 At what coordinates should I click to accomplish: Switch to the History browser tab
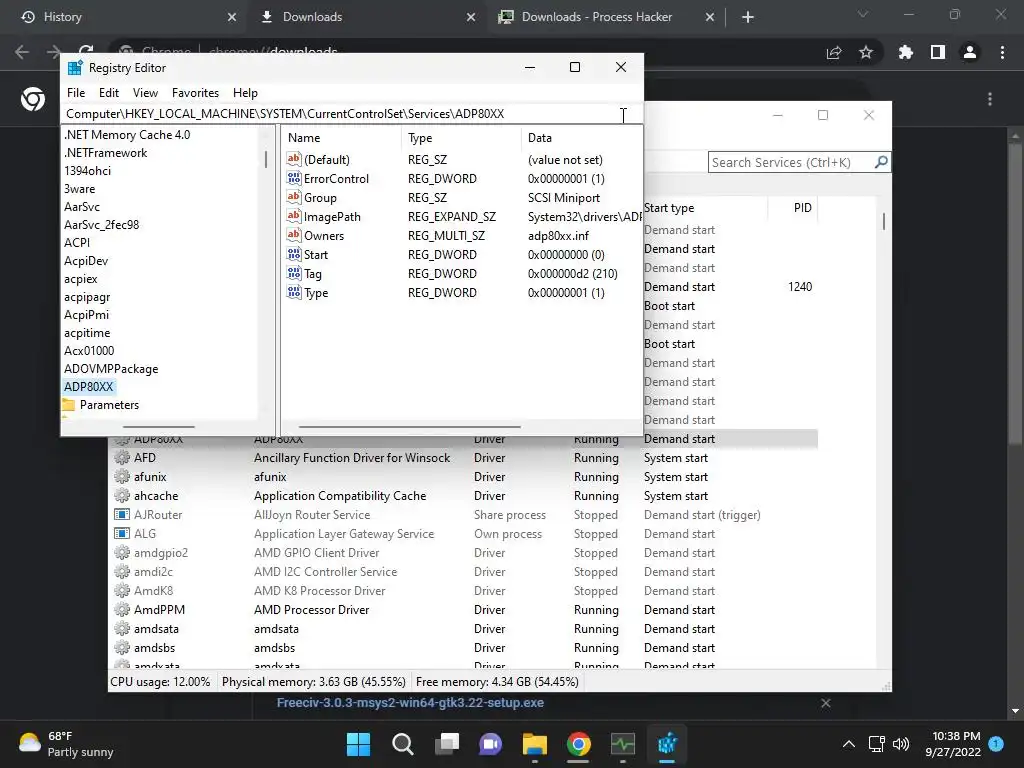[x=123, y=17]
